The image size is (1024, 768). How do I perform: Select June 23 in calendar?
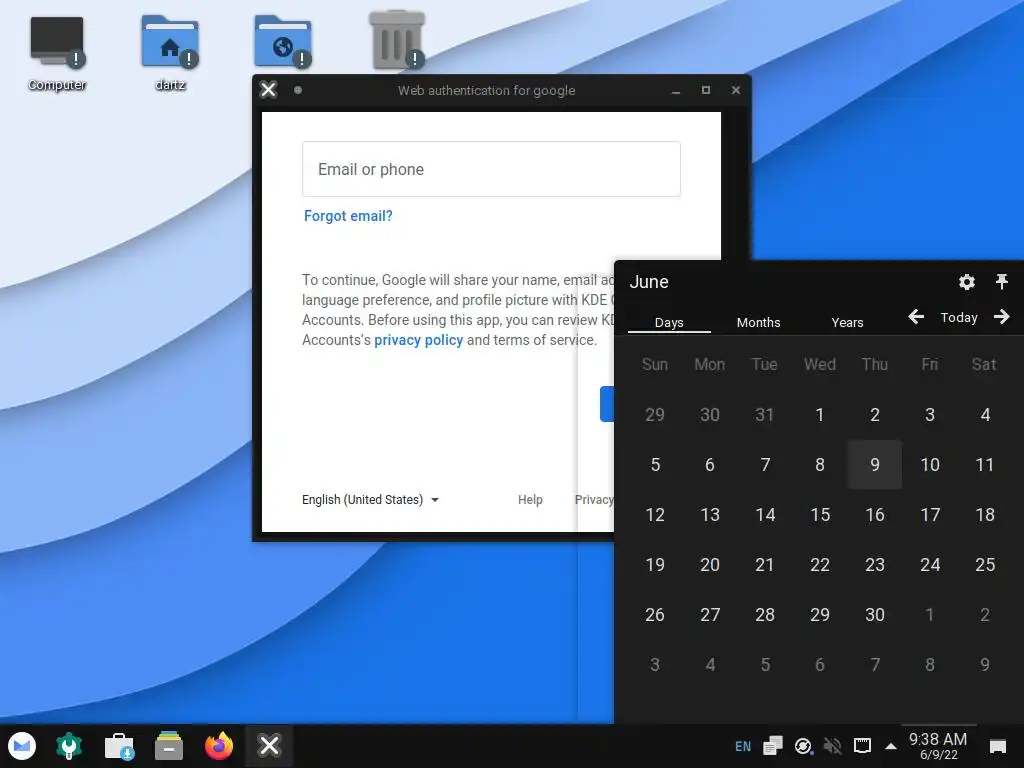point(874,564)
